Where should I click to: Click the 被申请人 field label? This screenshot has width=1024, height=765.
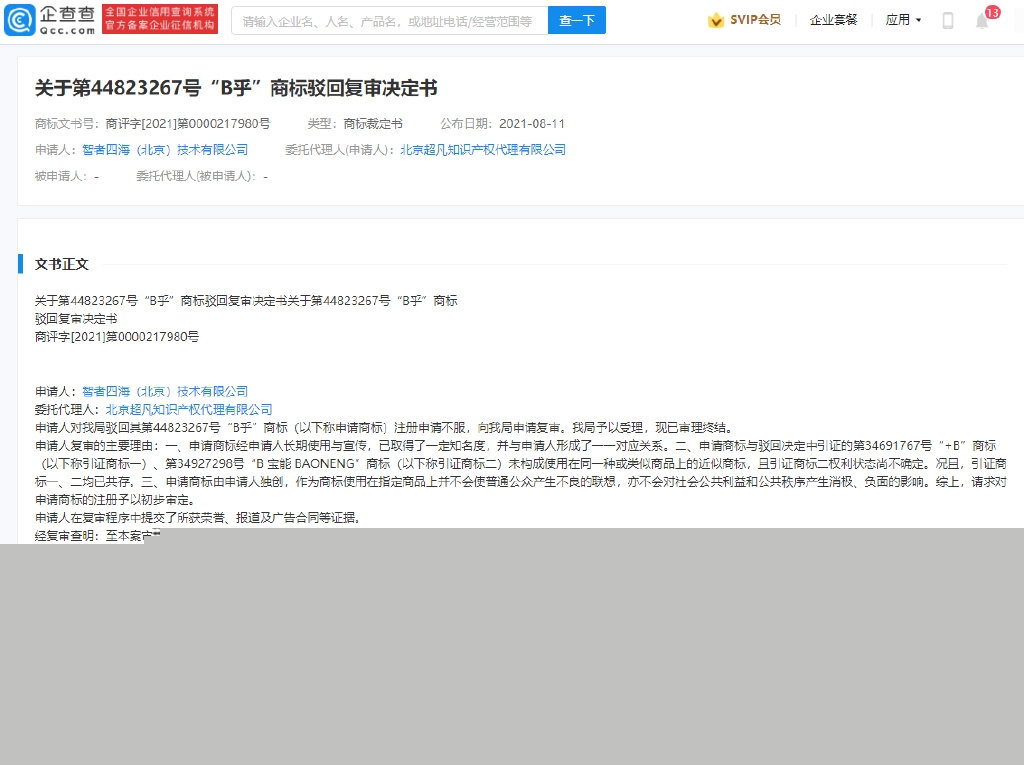coord(61,176)
